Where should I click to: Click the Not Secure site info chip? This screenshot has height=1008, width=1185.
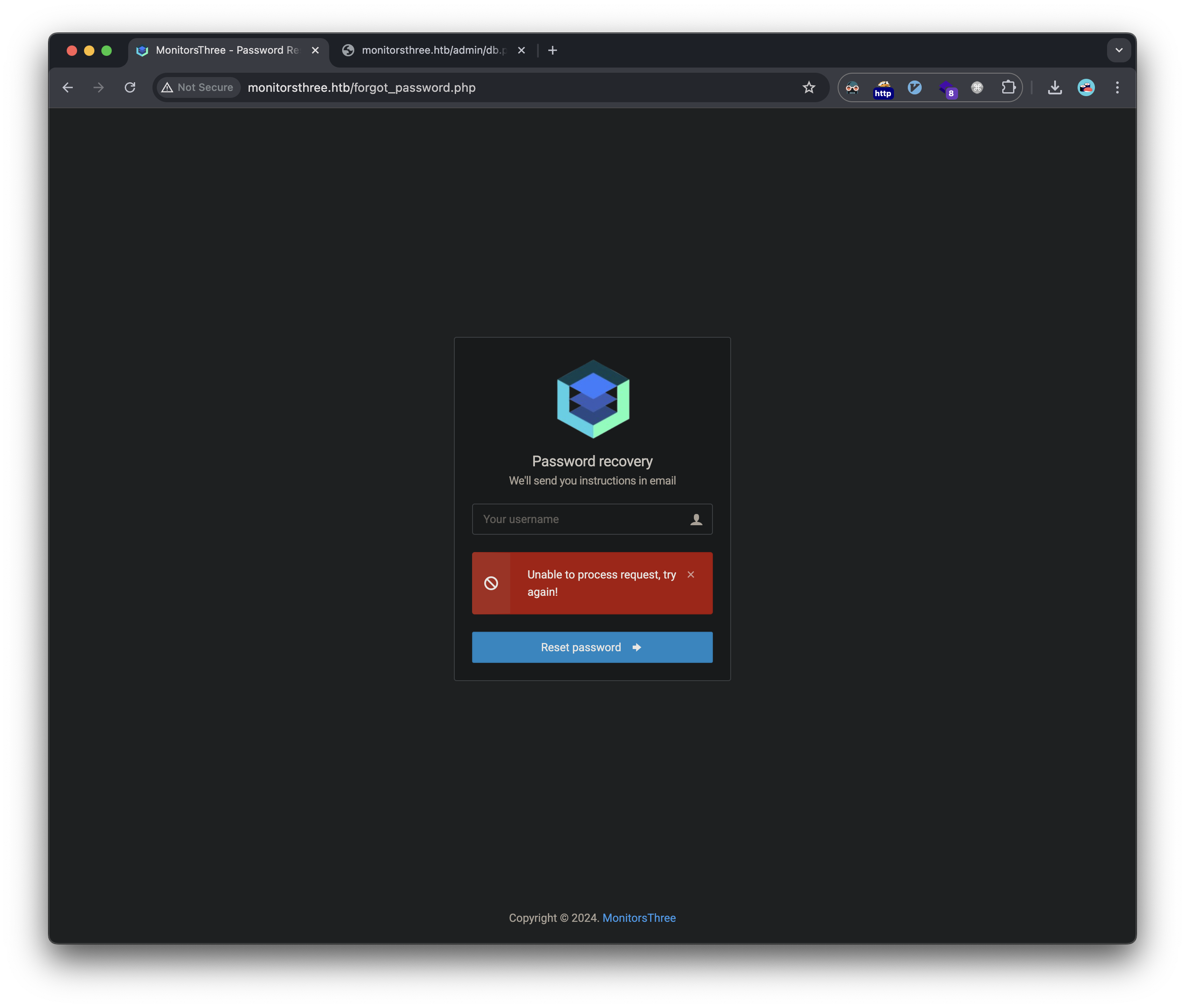coord(198,87)
